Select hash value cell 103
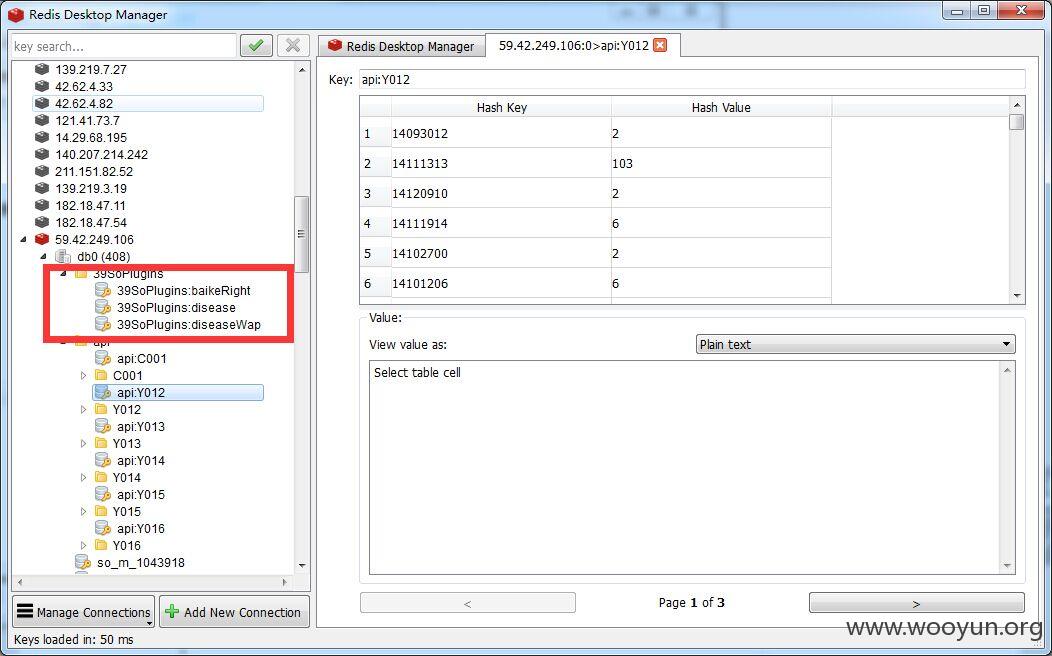The height and width of the screenshot is (656, 1052). [x=721, y=164]
